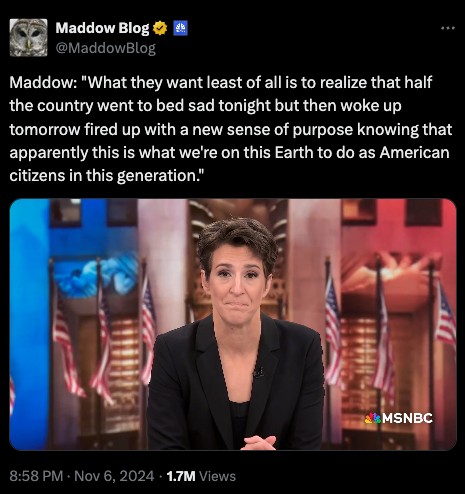Screen dimensions: 465x494
Task: Click the NBC peacock affiliate badge
Action: click(x=181, y=28)
